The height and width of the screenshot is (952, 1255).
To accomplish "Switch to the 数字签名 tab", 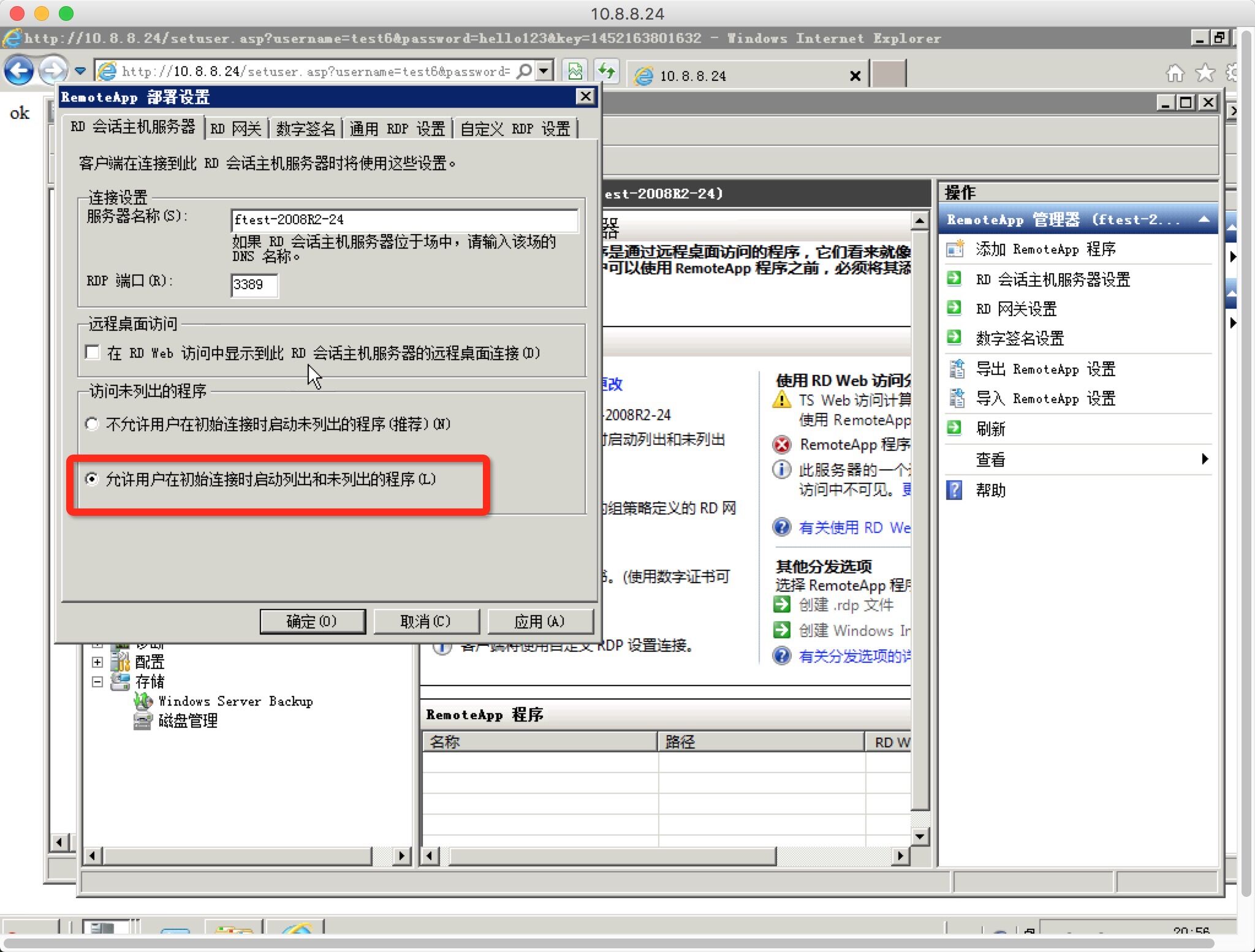I will point(306,129).
